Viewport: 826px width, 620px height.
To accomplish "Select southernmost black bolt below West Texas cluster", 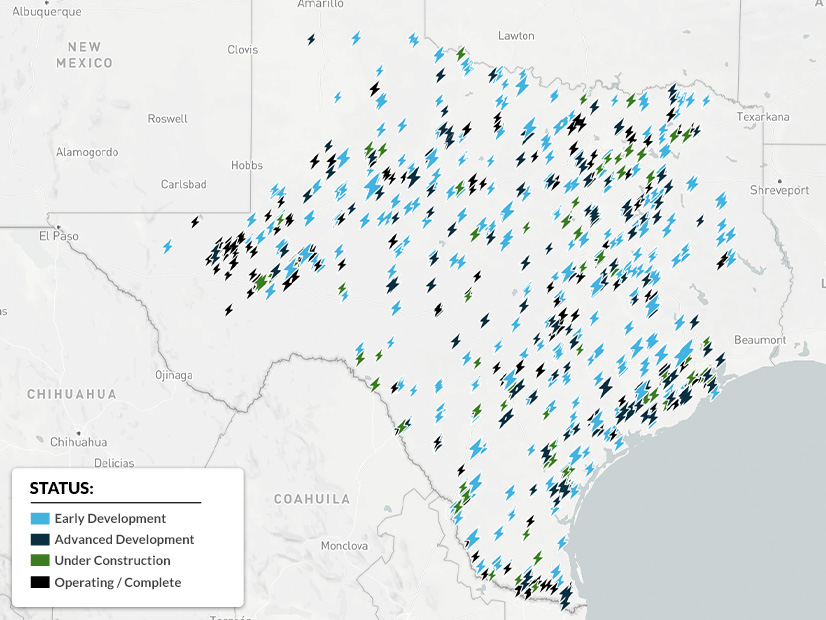I will tap(229, 309).
